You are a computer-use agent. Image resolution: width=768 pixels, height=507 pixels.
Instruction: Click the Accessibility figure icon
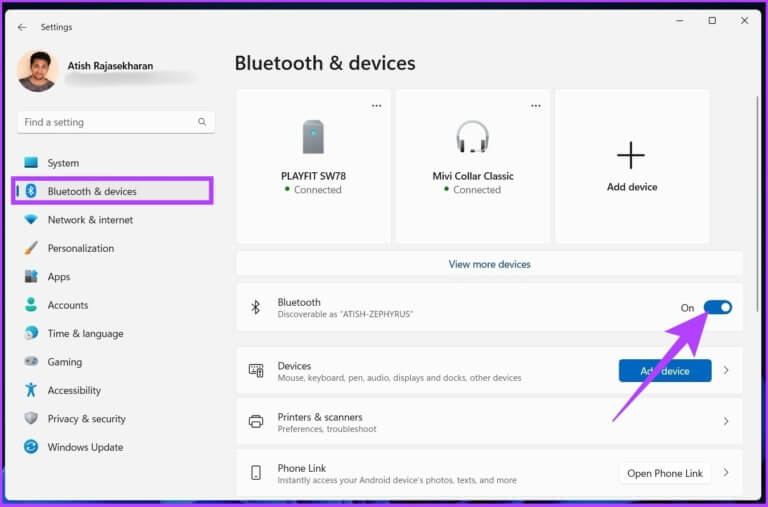tap(31, 390)
